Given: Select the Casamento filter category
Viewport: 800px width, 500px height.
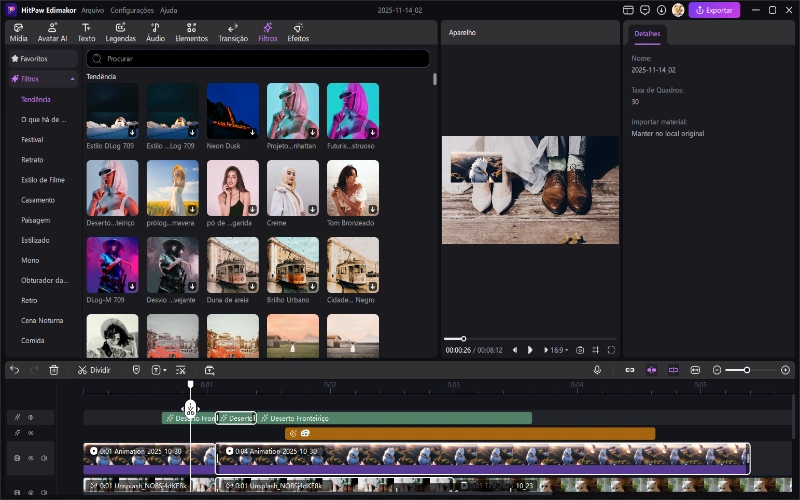Looking at the screenshot, I should pyautogui.click(x=38, y=200).
